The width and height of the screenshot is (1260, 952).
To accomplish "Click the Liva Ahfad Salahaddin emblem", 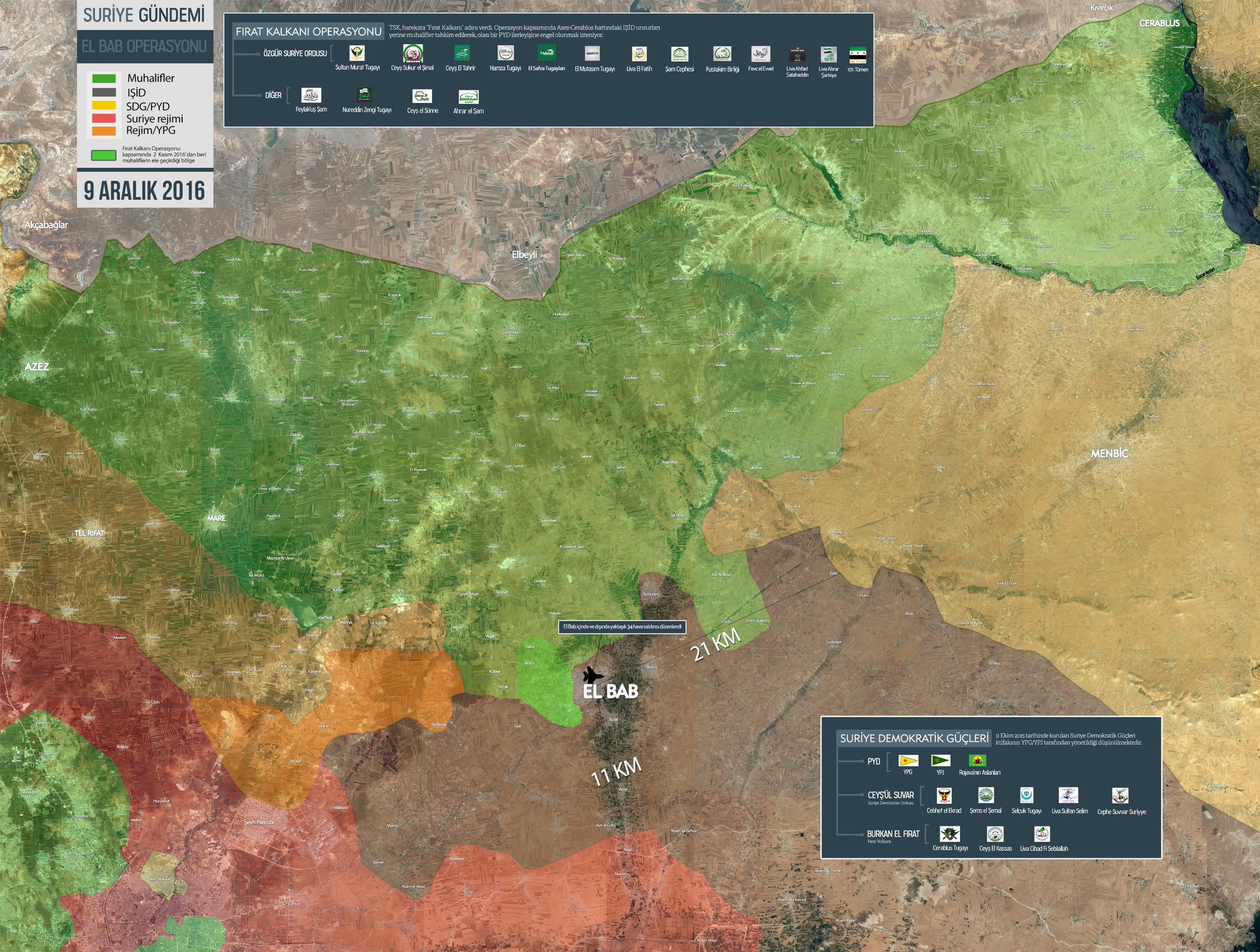I will tap(797, 54).
